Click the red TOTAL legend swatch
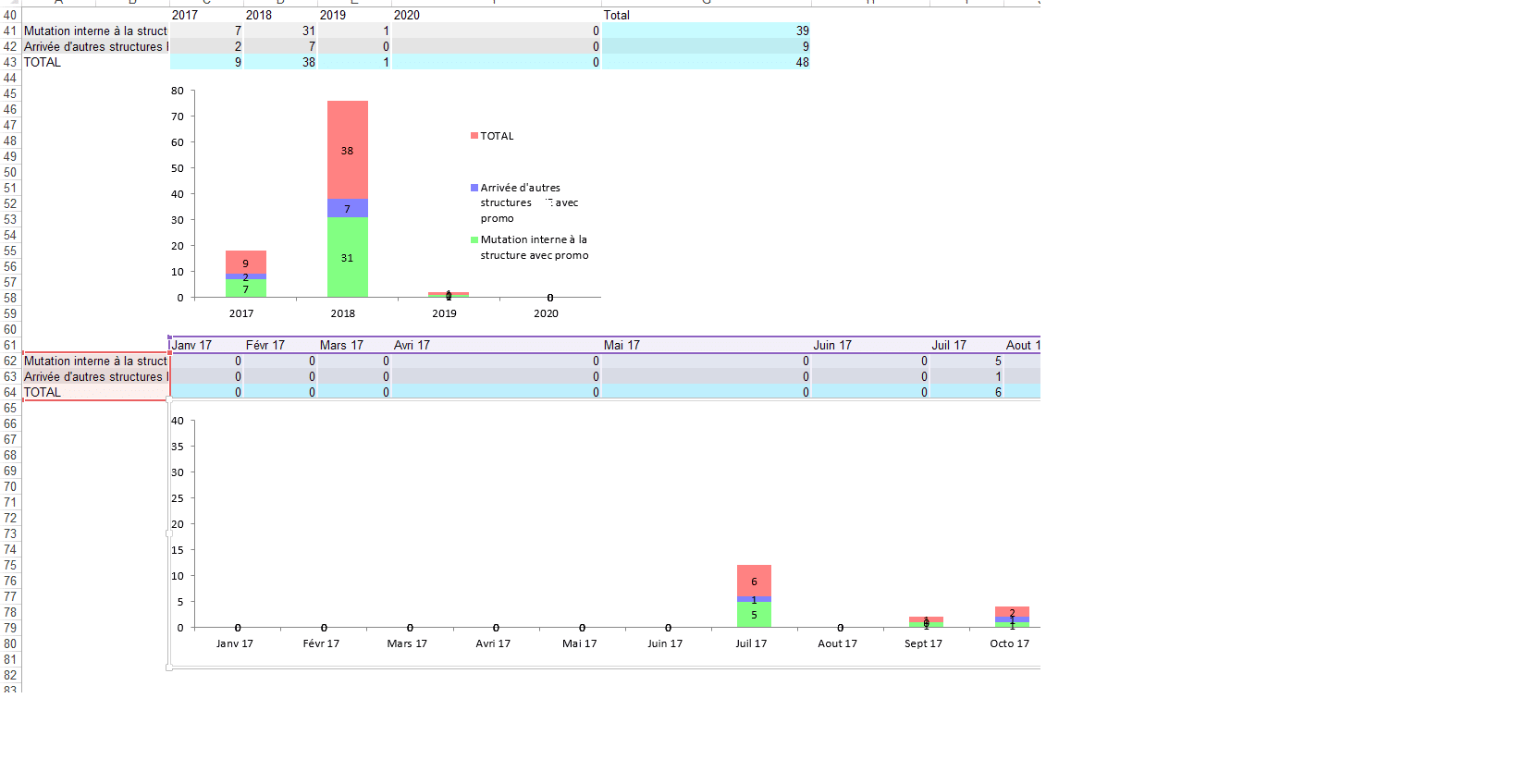Viewport: 1514px width, 784px height. click(x=474, y=136)
